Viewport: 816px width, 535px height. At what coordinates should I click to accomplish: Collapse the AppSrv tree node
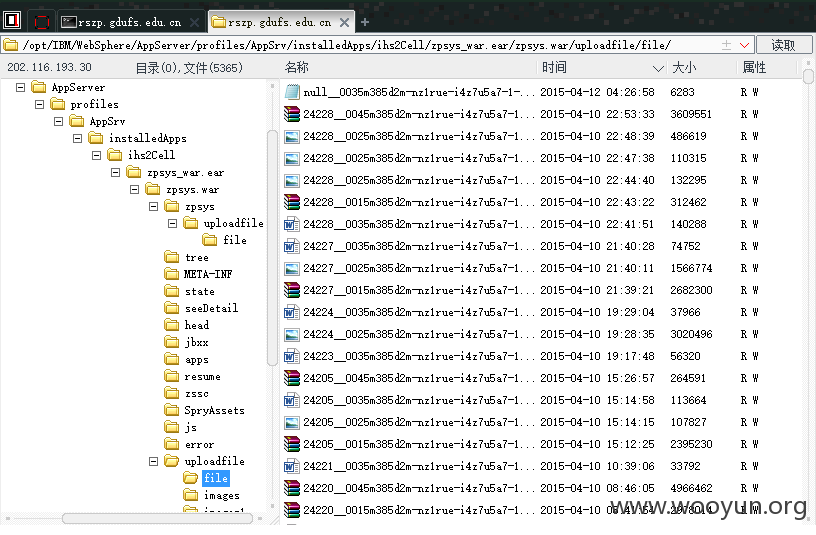pyautogui.click(x=58, y=122)
